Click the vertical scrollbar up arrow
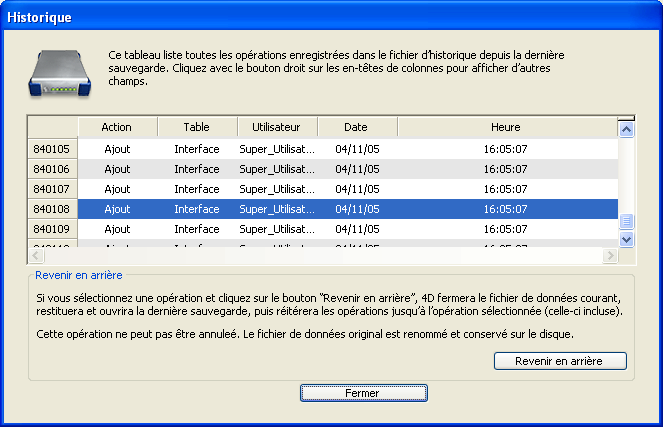 coord(626,128)
